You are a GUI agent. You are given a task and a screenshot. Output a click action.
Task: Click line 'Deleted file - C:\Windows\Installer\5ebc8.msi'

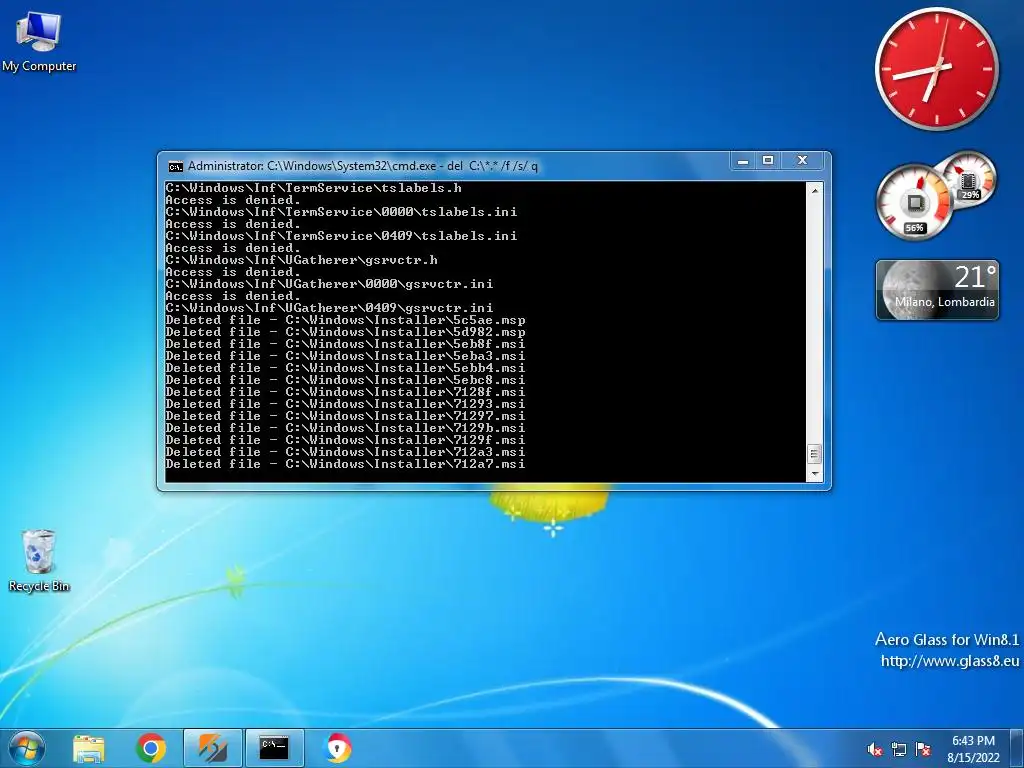click(345, 380)
